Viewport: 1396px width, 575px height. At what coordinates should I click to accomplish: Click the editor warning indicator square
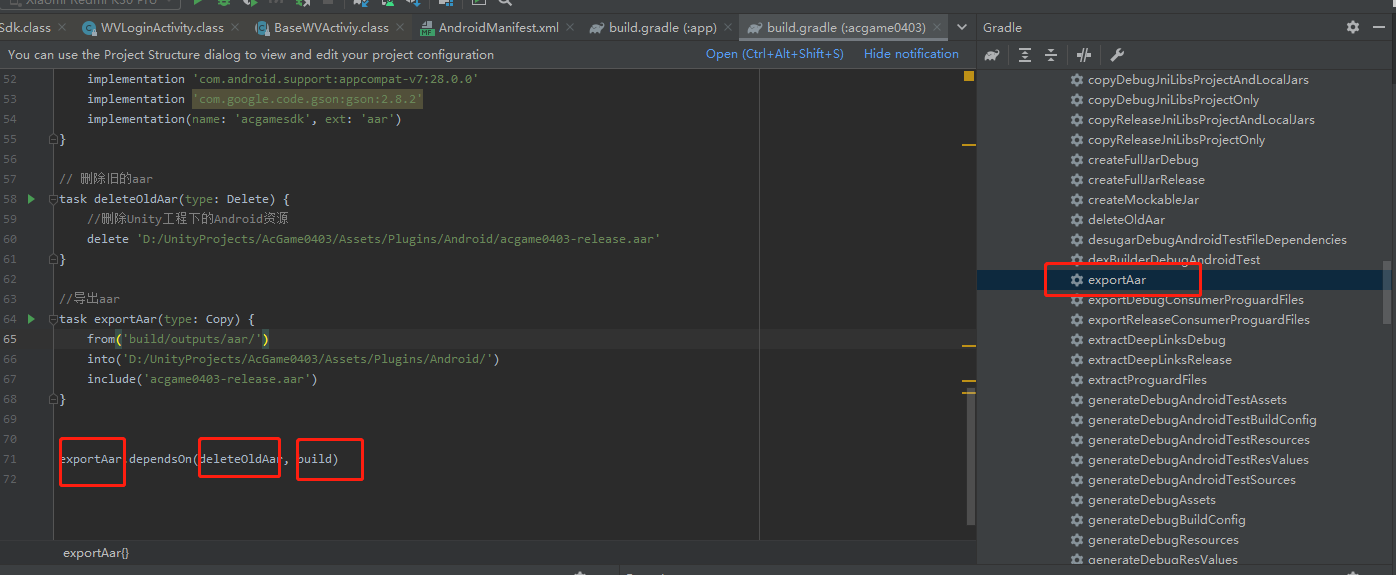tap(968, 76)
